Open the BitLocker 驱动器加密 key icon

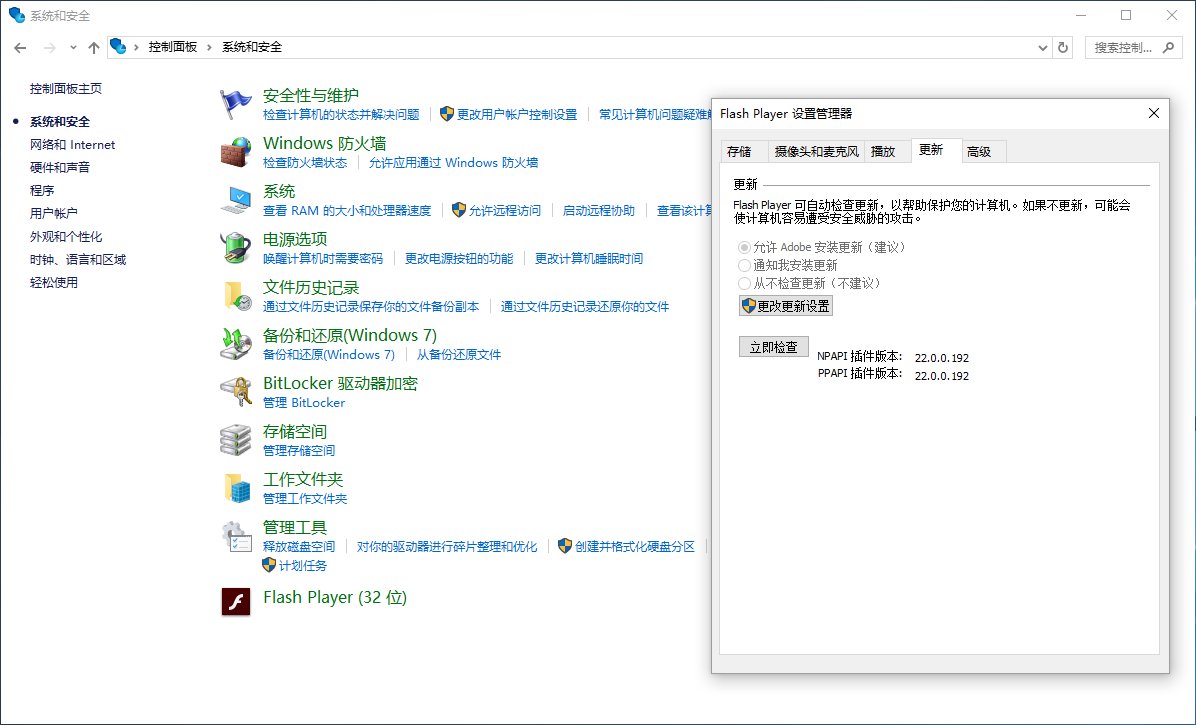(x=236, y=391)
